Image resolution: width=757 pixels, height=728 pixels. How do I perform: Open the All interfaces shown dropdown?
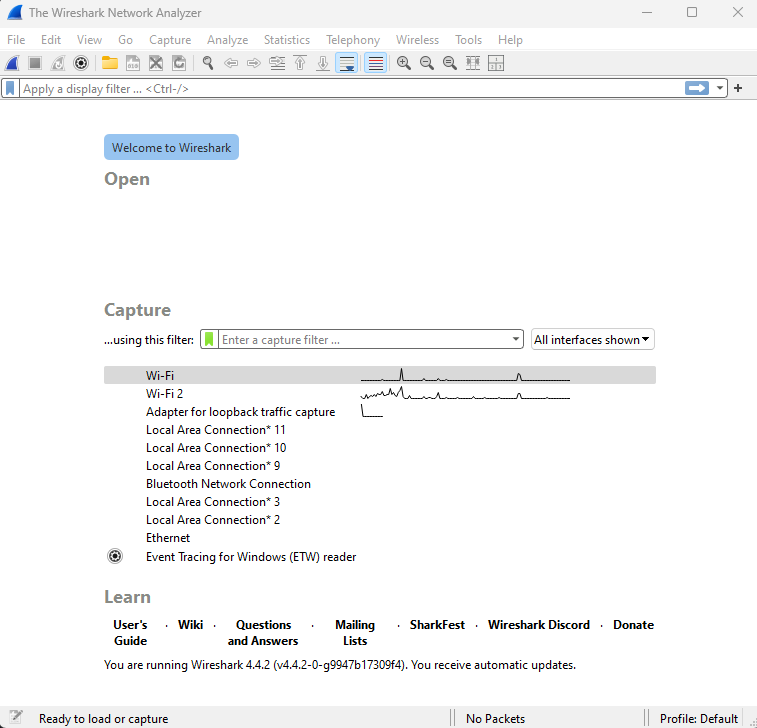[x=592, y=339]
